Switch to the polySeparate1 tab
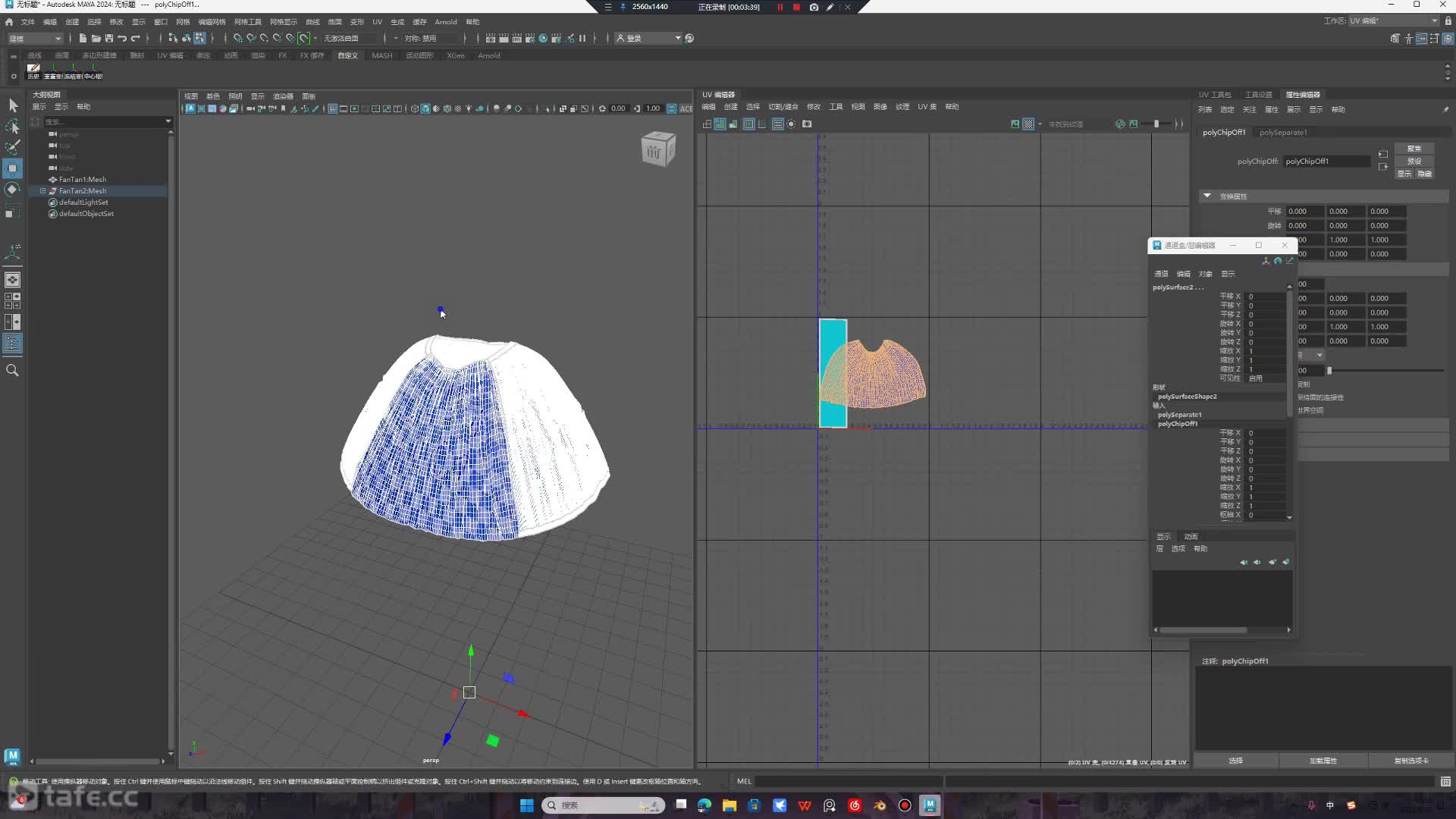Screen dimensions: 1456x819 pos(1283,132)
